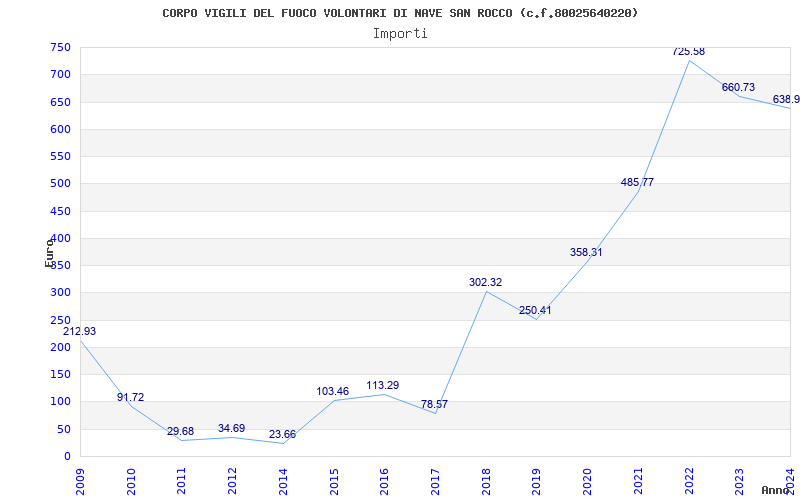This screenshot has height=500, width=800.
Task: Click the 550 y-axis value
Action: click(x=60, y=156)
